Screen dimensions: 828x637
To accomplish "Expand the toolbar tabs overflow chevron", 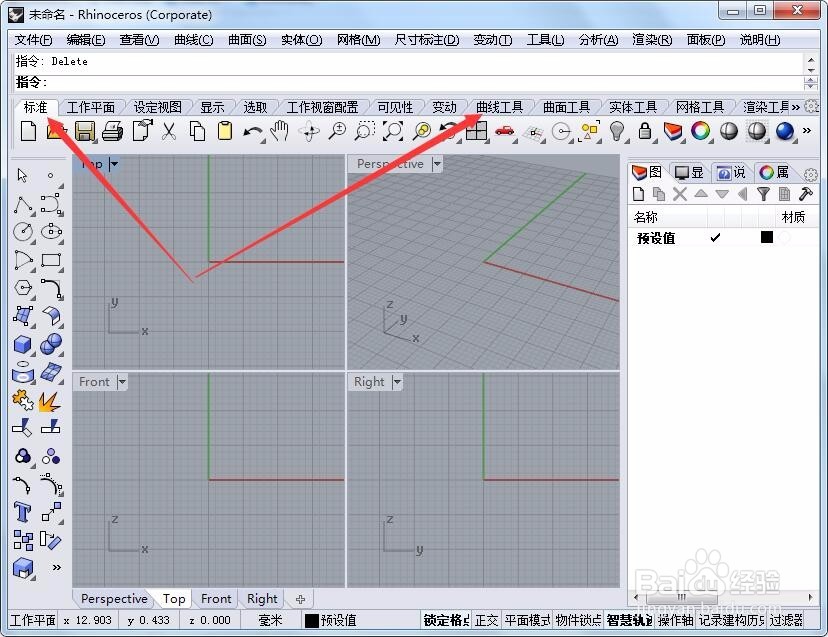I will [x=795, y=108].
